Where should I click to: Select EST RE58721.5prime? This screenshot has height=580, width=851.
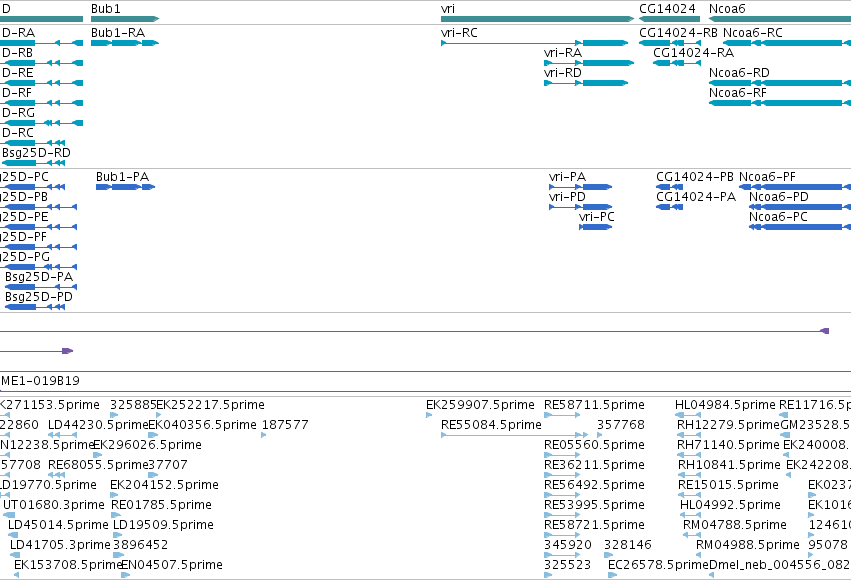[594, 525]
